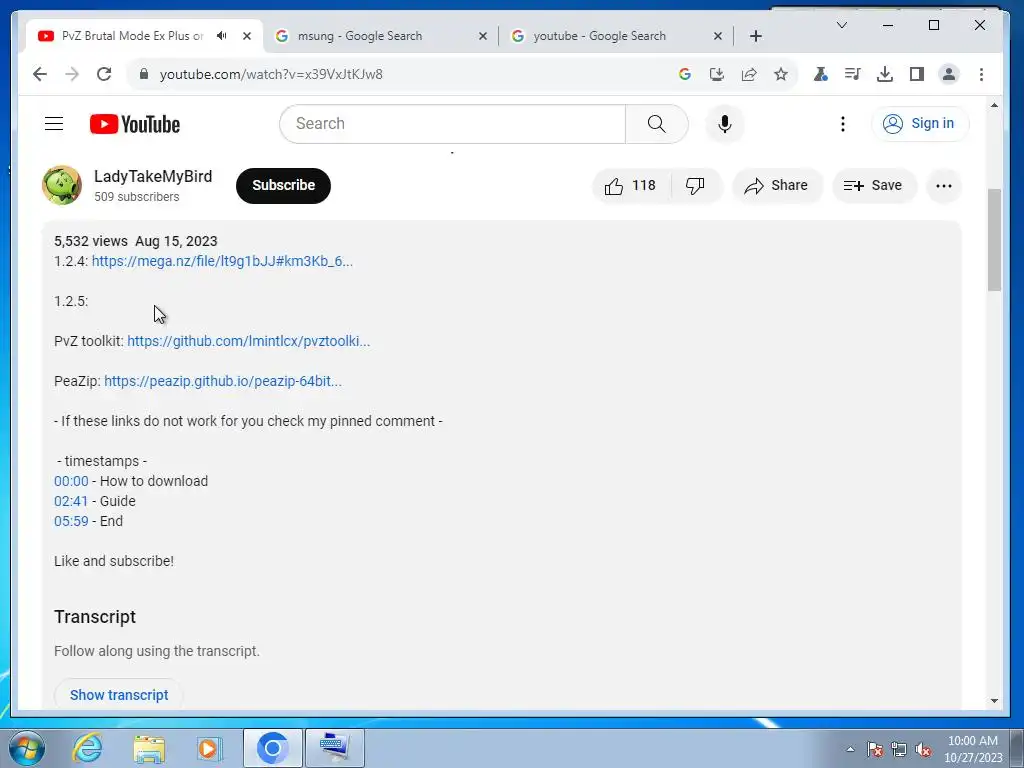Install app icon in address bar
Image resolution: width=1024 pixels, height=768 pixels.
pyautogui.click(x=716, y=74)
